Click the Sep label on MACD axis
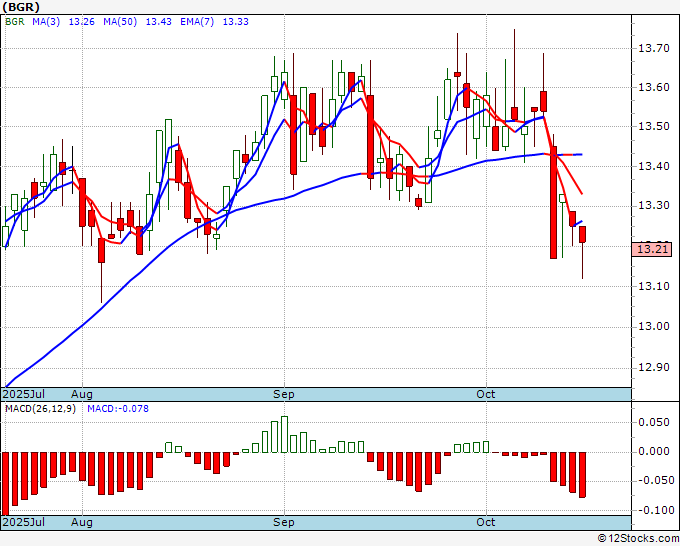680x546 pixels. point(284,522)
